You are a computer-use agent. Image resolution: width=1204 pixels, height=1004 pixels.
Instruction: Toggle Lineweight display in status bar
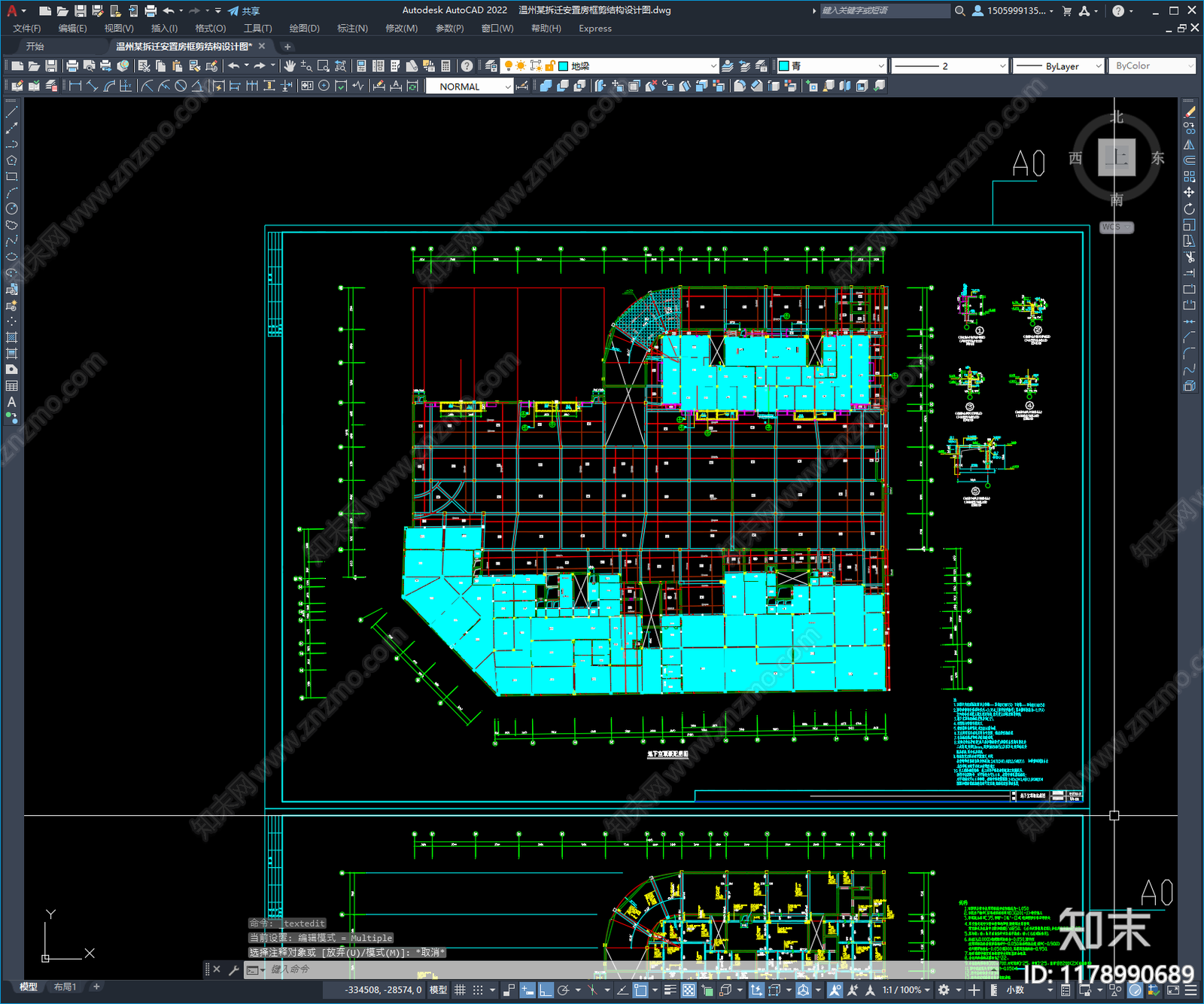tap(670, 990)
